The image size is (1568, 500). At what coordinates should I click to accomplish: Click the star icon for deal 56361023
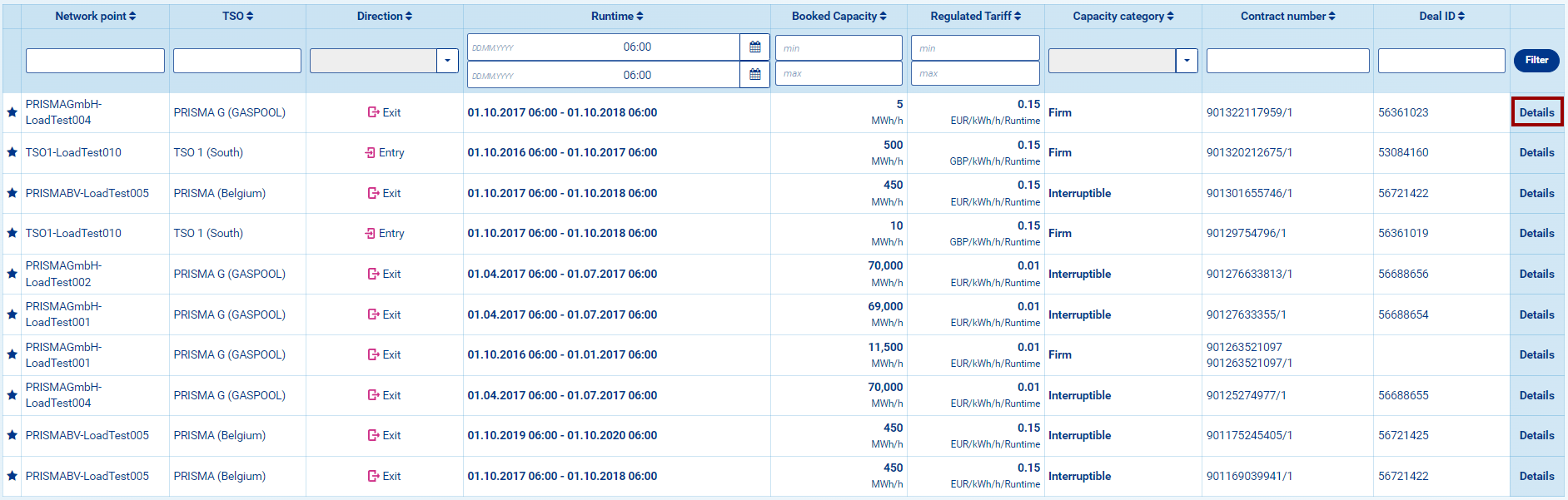coord(12,112)
